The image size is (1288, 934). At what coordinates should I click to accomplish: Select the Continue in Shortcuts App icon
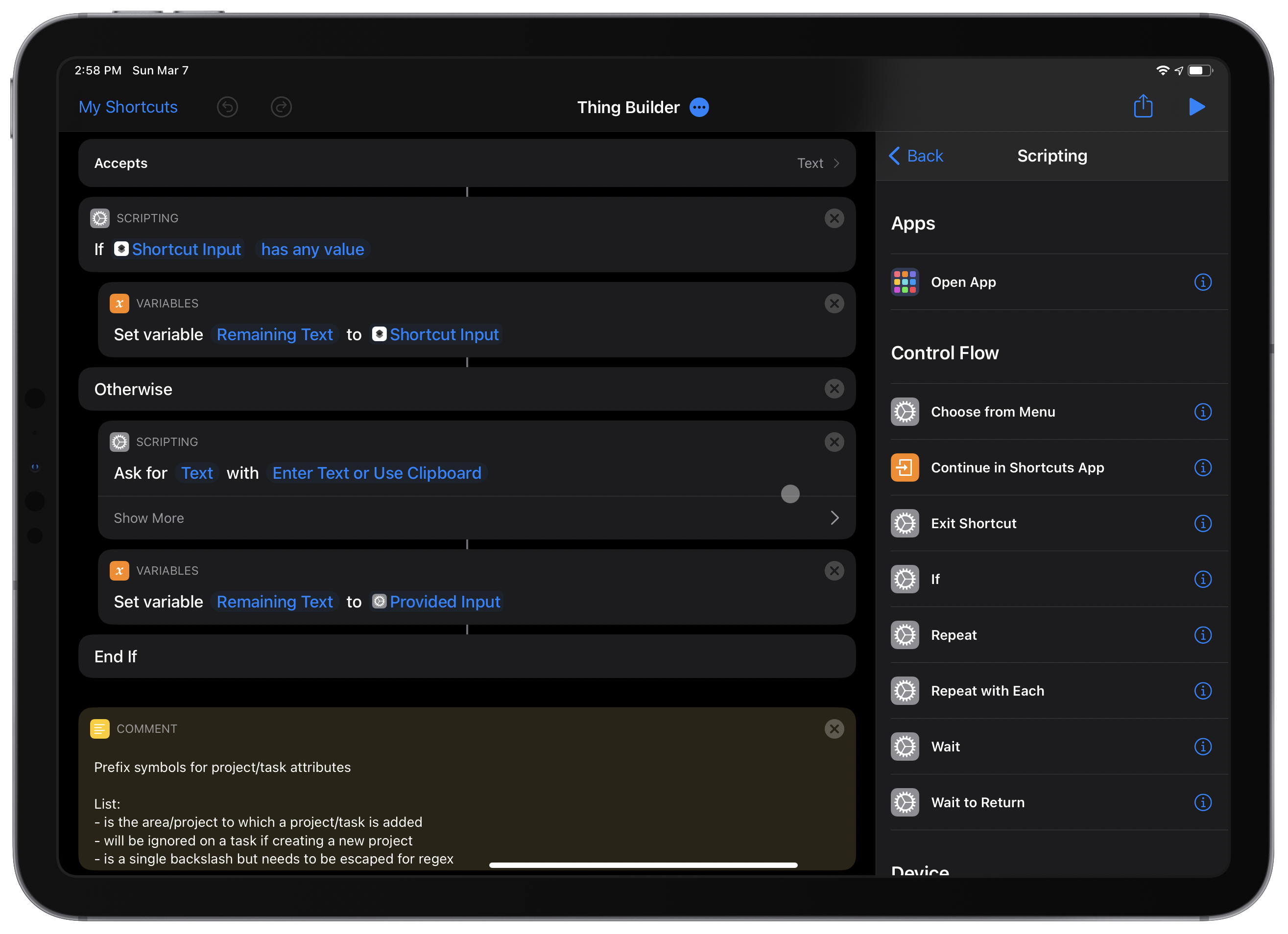905,467
